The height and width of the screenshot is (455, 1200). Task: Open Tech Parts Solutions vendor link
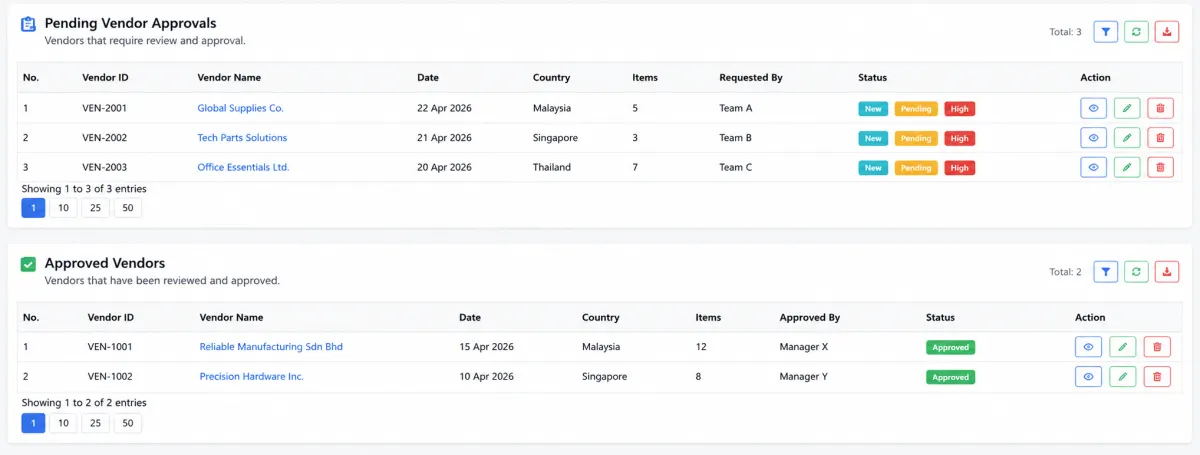(x=242, y=138)
